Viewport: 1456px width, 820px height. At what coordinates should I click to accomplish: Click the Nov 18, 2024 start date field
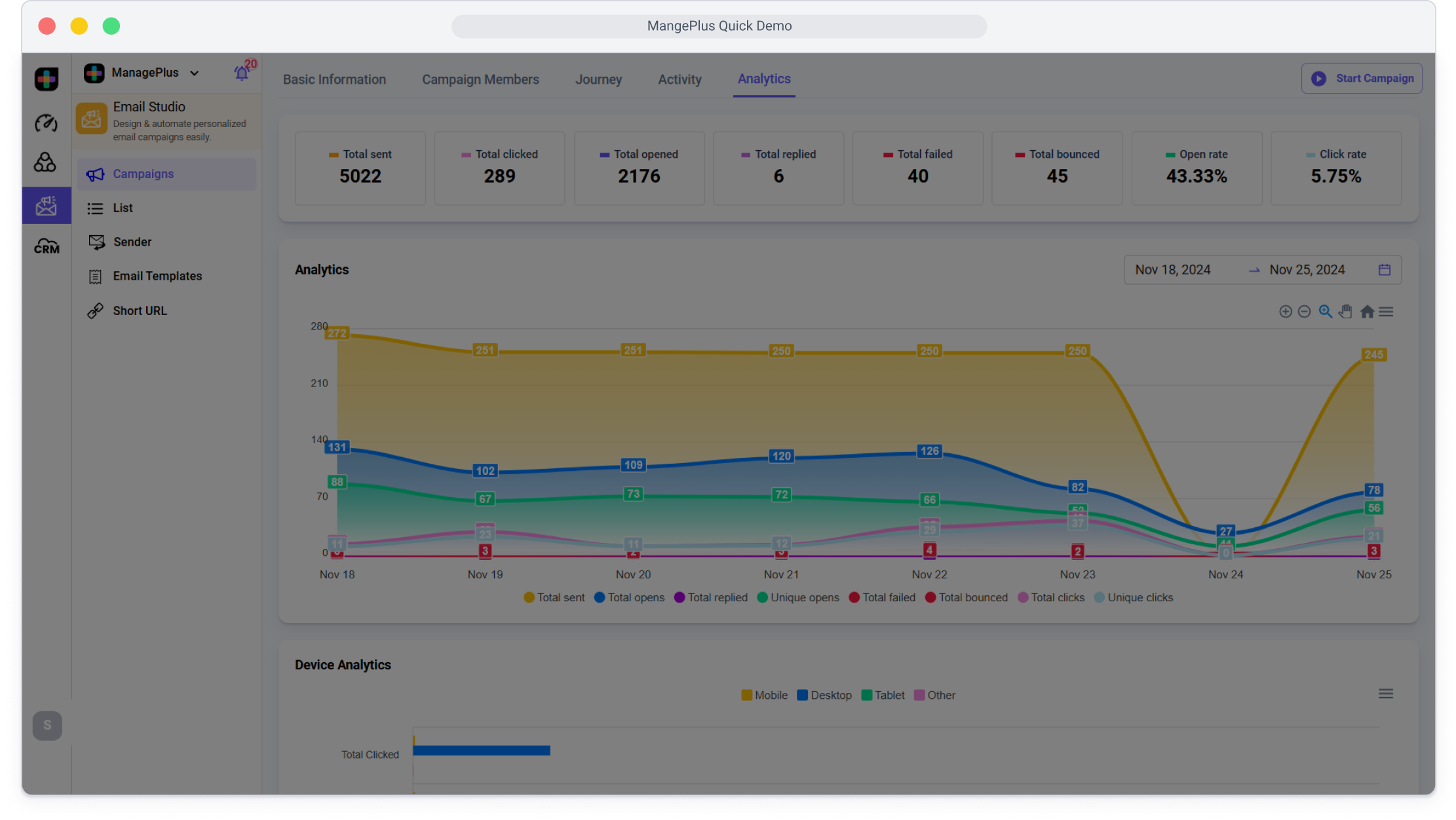coord(1172,270)
